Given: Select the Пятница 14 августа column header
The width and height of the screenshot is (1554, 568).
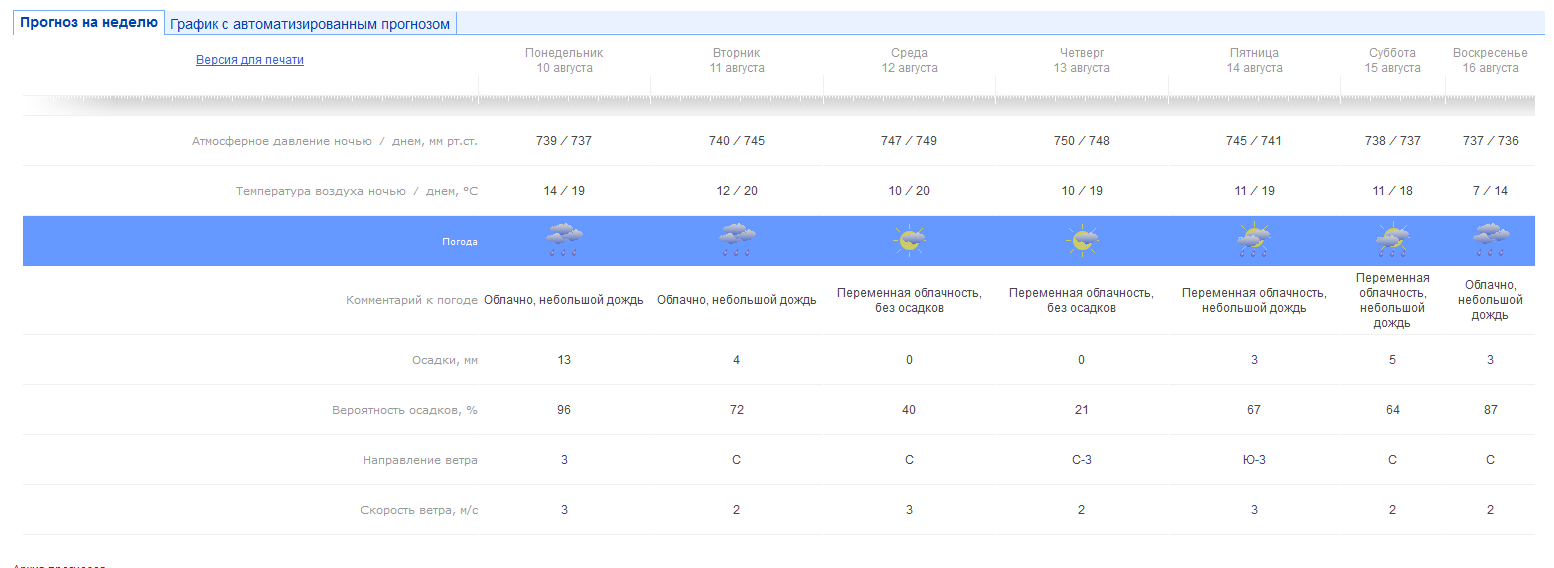Looking at the screenshot, I should click(1254, 60).
